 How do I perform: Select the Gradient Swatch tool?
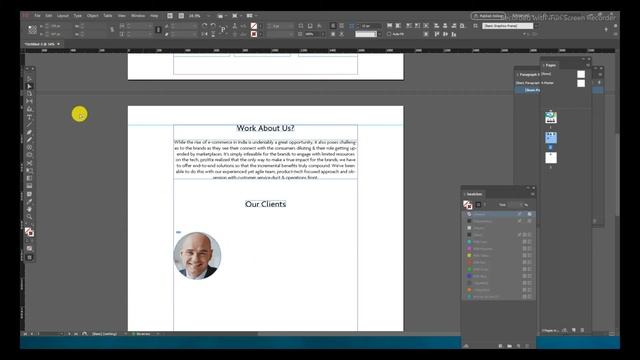tap(29, 178)
